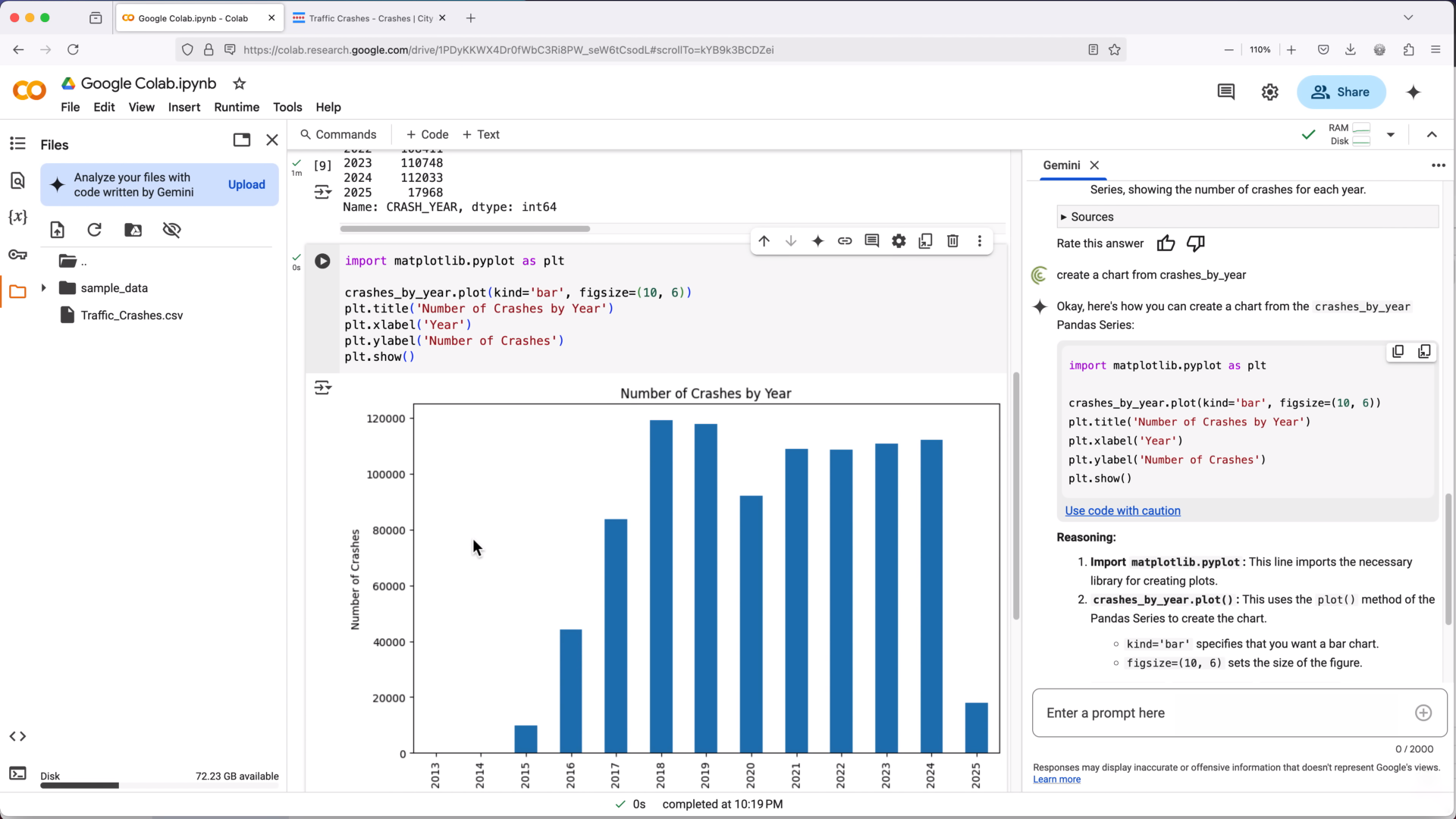Delete the selected code cell
Screen dimensions: 1456x819
952,241
